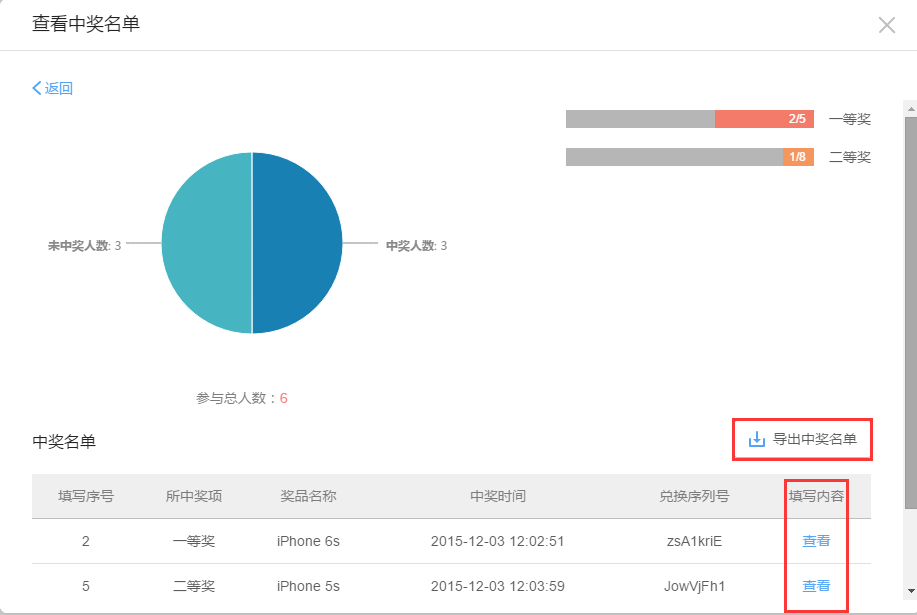
Task: Click 填写序号 value 2
Action: tap(86, 541)
